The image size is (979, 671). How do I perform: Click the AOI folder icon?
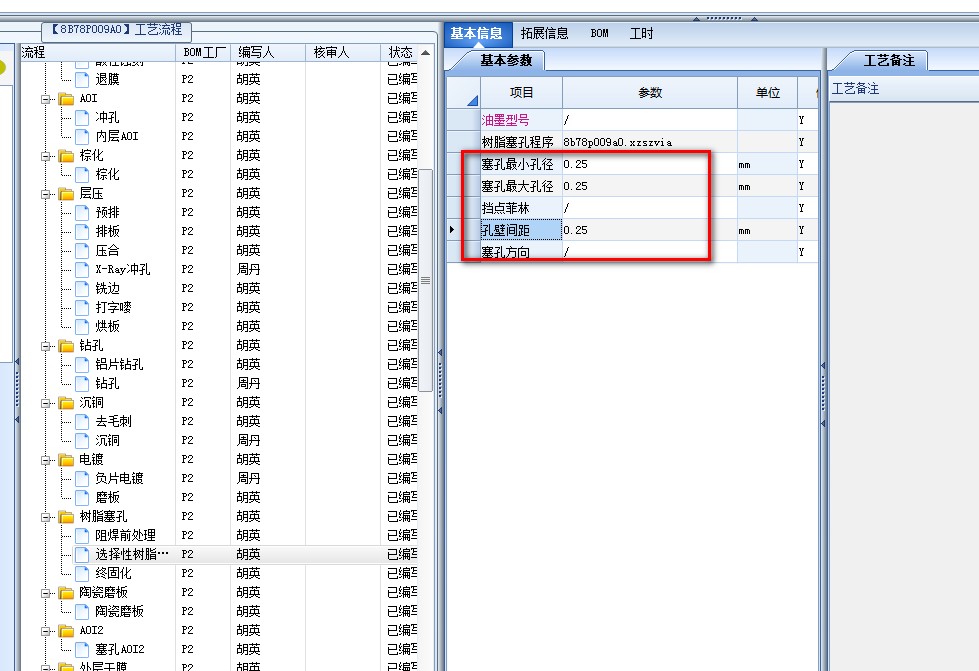pyautogui.click(x=66, y=99)
